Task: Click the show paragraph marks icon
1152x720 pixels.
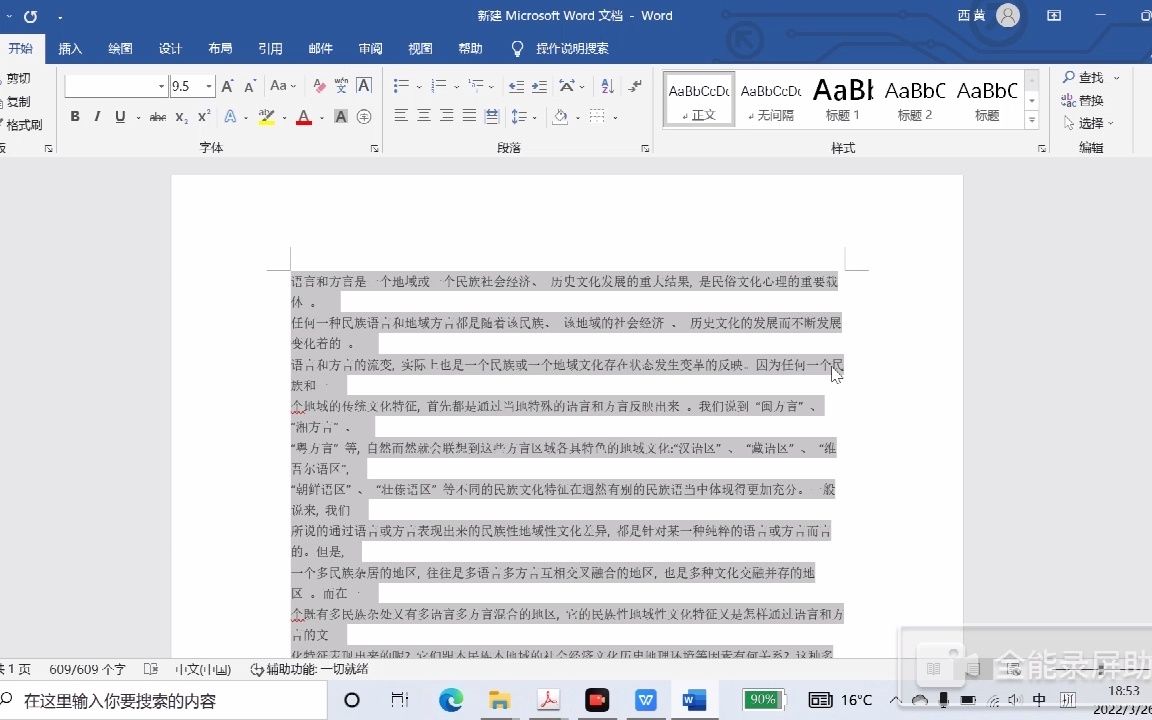Action: 634,85
